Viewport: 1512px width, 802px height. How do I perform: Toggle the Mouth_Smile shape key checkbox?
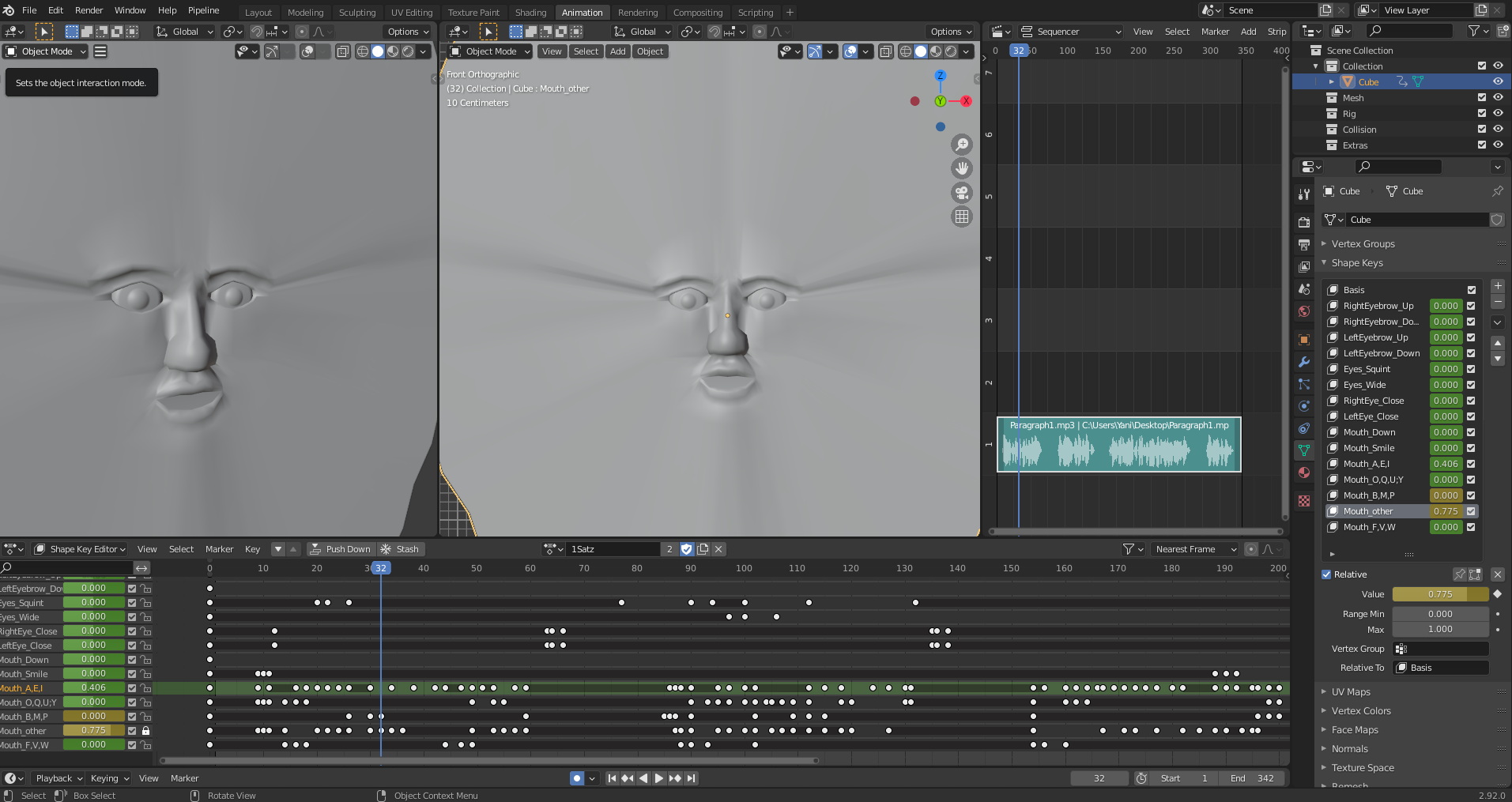[1471, 448]
